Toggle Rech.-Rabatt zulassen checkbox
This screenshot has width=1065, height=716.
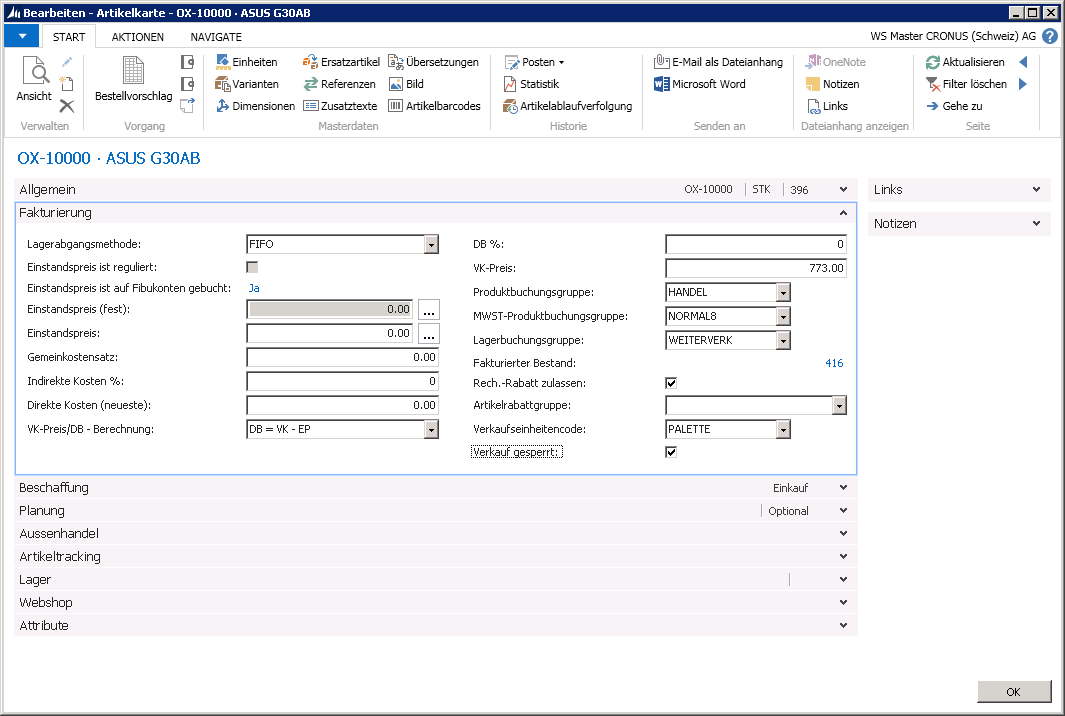pyautogui.click(x=671, y=383)
